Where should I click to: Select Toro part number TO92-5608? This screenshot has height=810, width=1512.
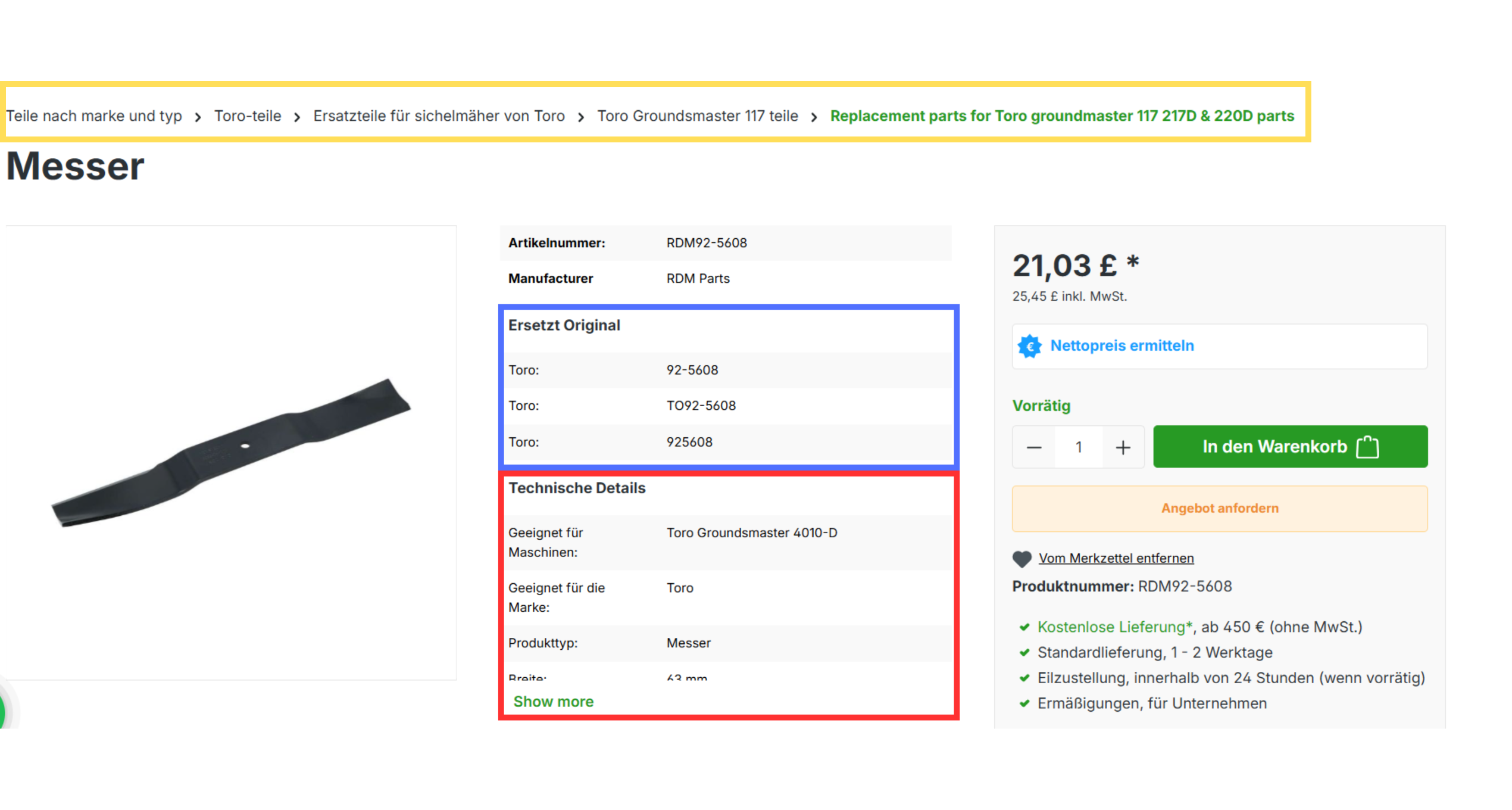click(x=701, y=406)
